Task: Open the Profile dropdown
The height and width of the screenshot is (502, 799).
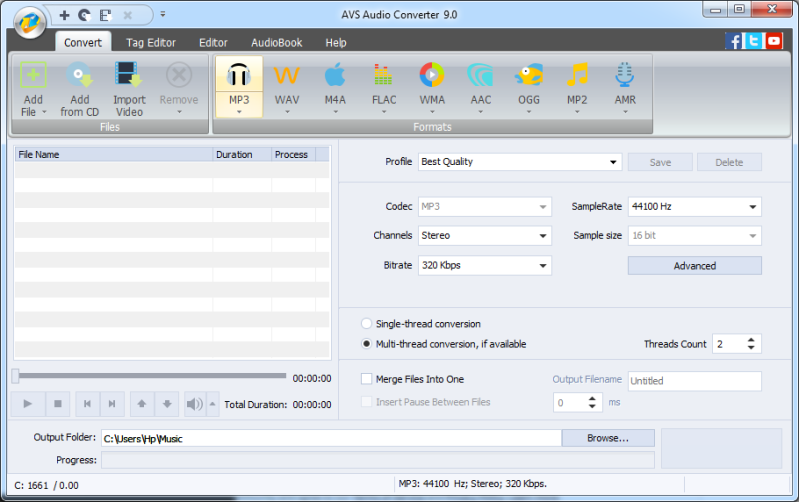Action: [x=519, y=162]
